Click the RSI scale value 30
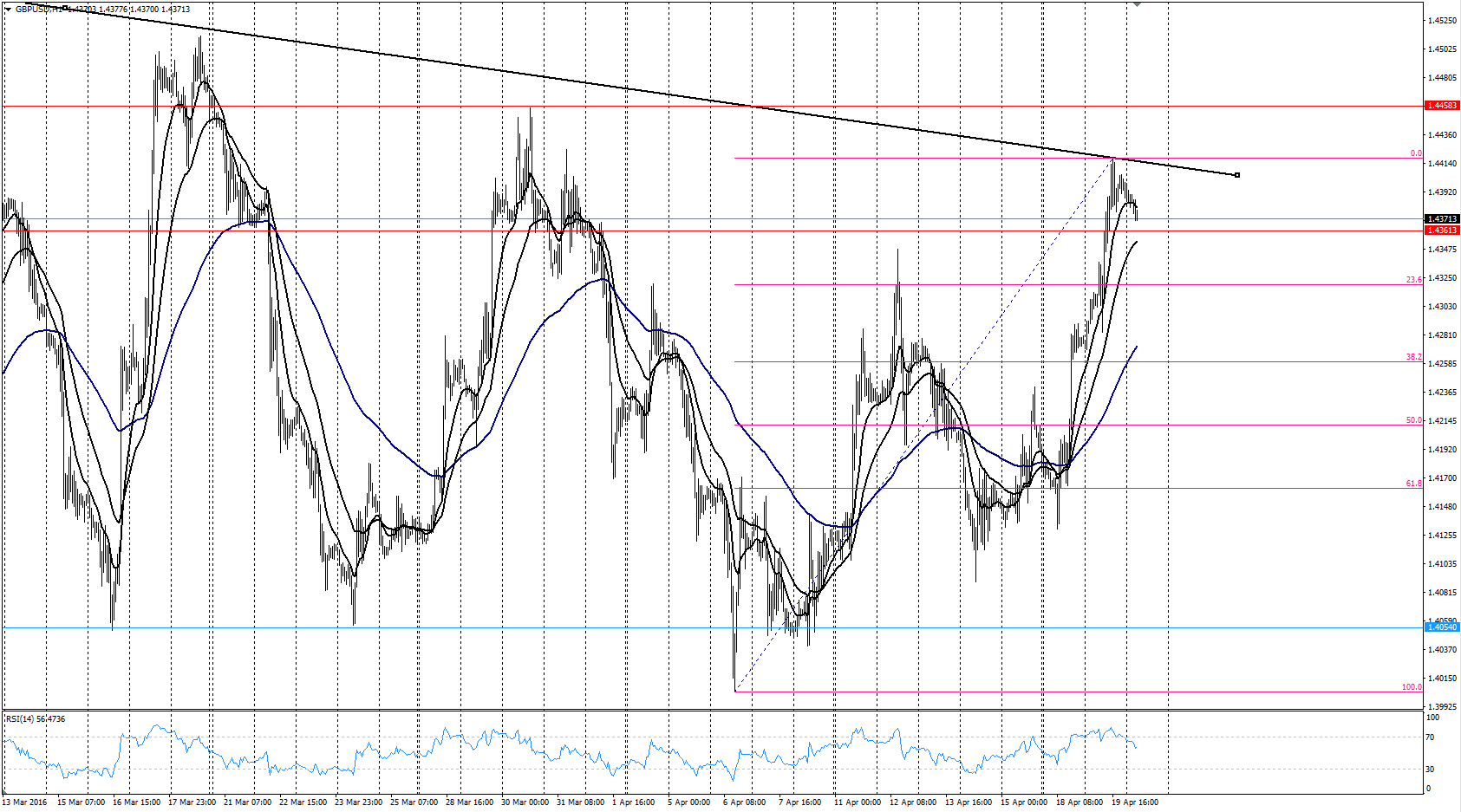Screen dimensions: 1461x812 point(1431,770)
